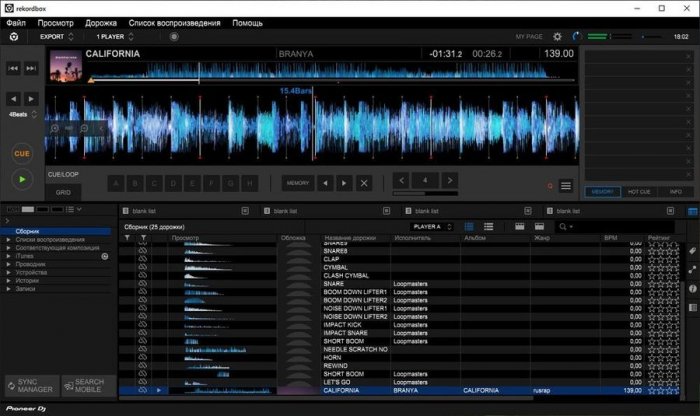Switch to the HOT CUE tab

click(x=639, y=191)
